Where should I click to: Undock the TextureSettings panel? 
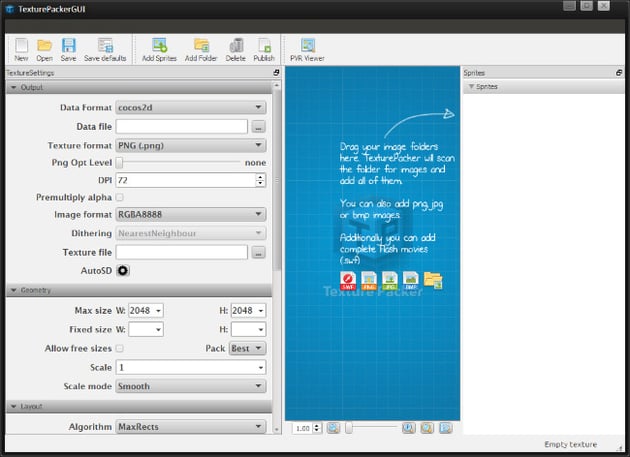tap(276, 72)
